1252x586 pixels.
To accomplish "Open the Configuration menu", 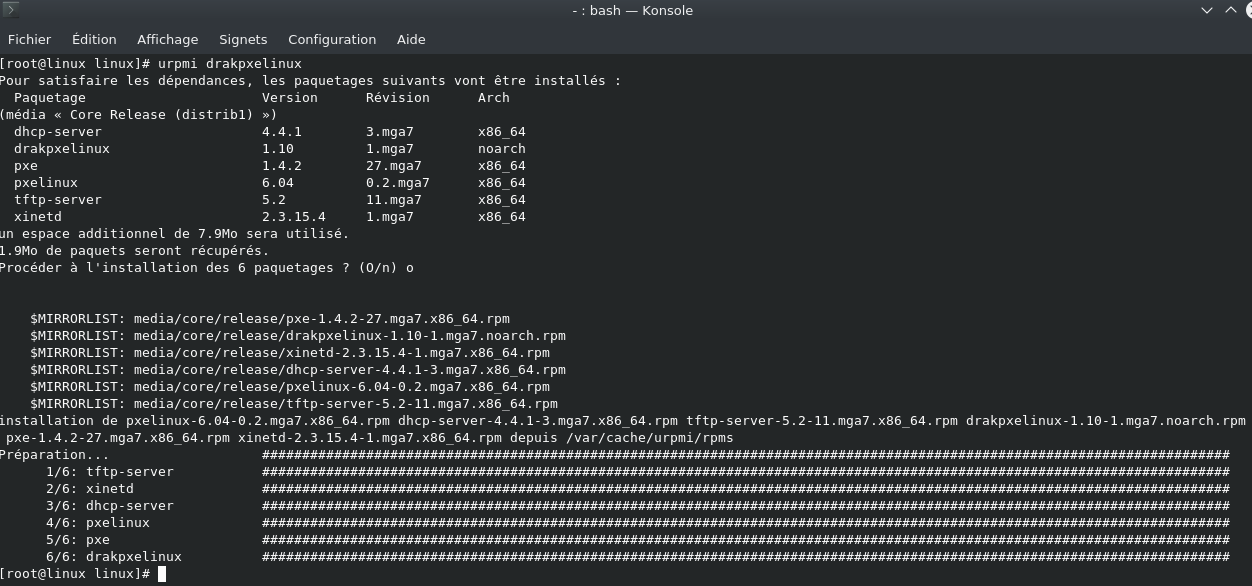I will 332,39.
